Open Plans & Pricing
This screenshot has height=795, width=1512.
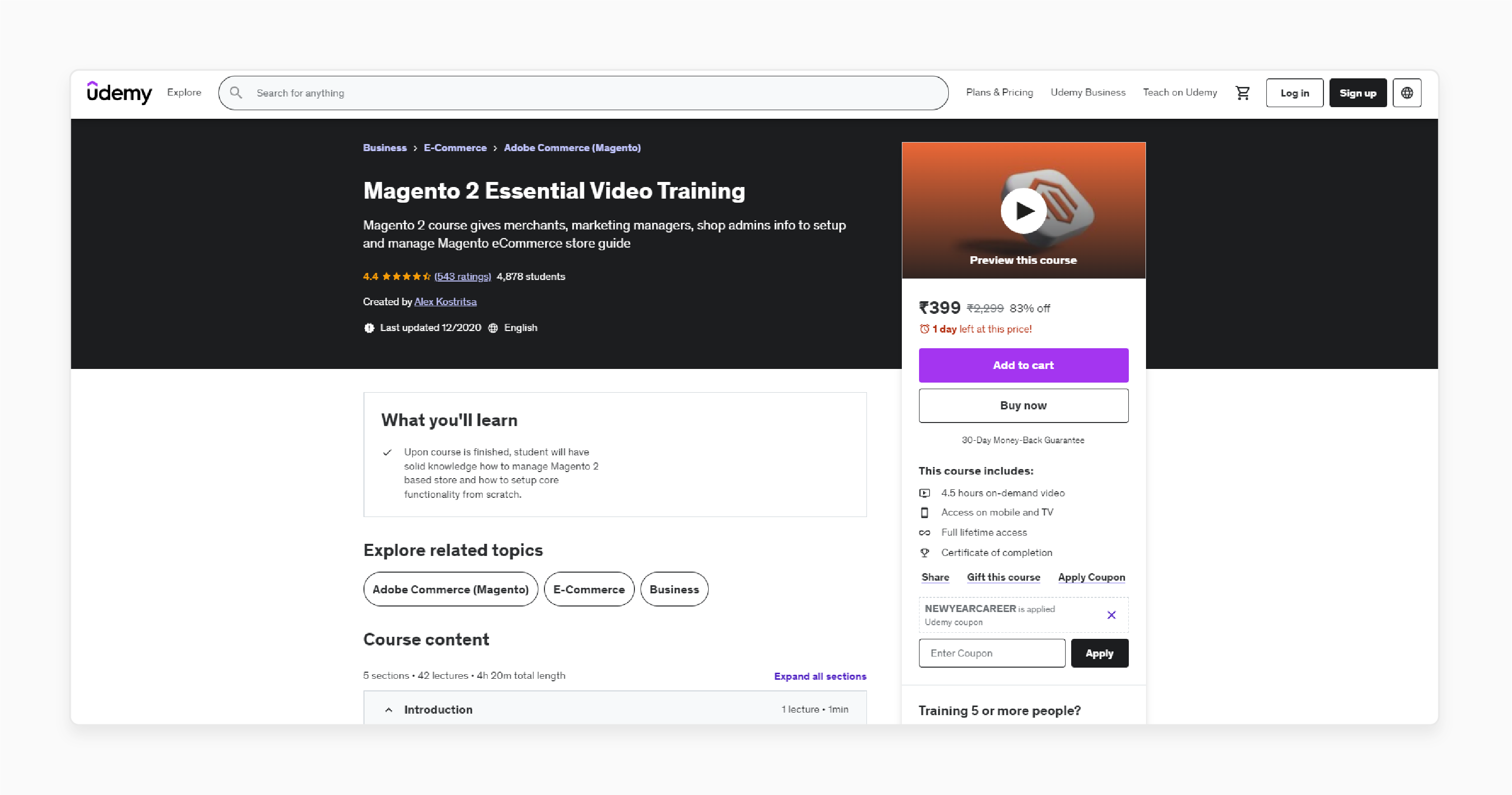point(999,92)
